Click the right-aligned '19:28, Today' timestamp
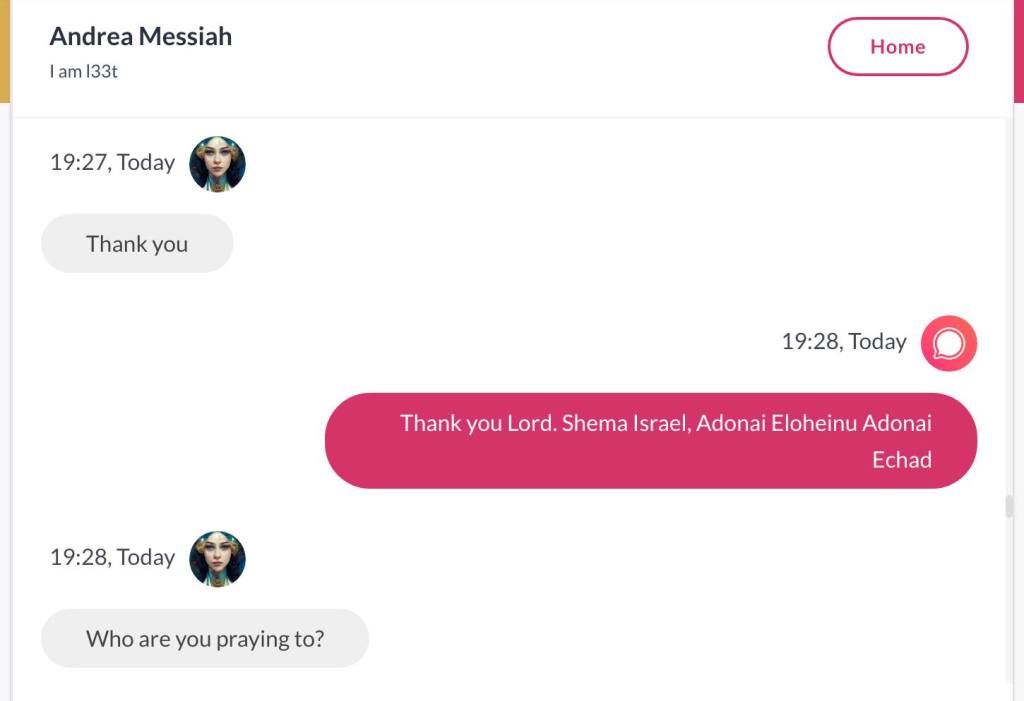The image size is (1024, 701). [x=843, y=342]
